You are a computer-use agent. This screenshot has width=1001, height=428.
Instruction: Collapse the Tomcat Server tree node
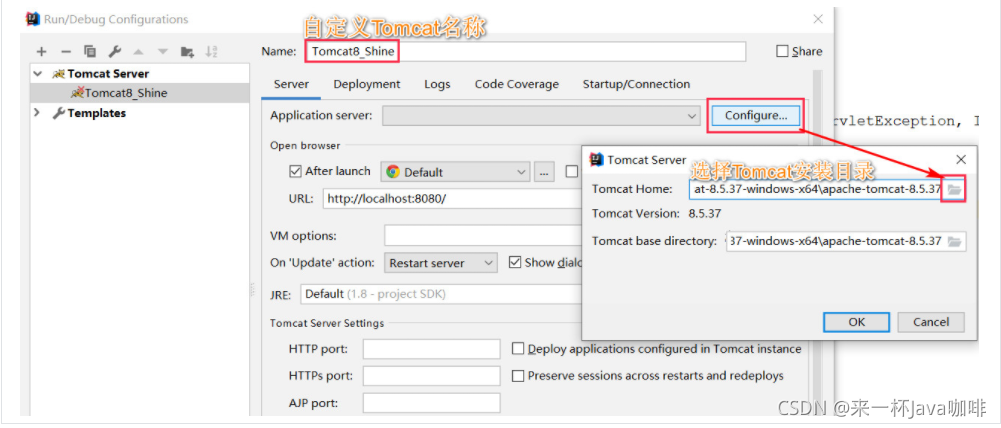point(38,73)
